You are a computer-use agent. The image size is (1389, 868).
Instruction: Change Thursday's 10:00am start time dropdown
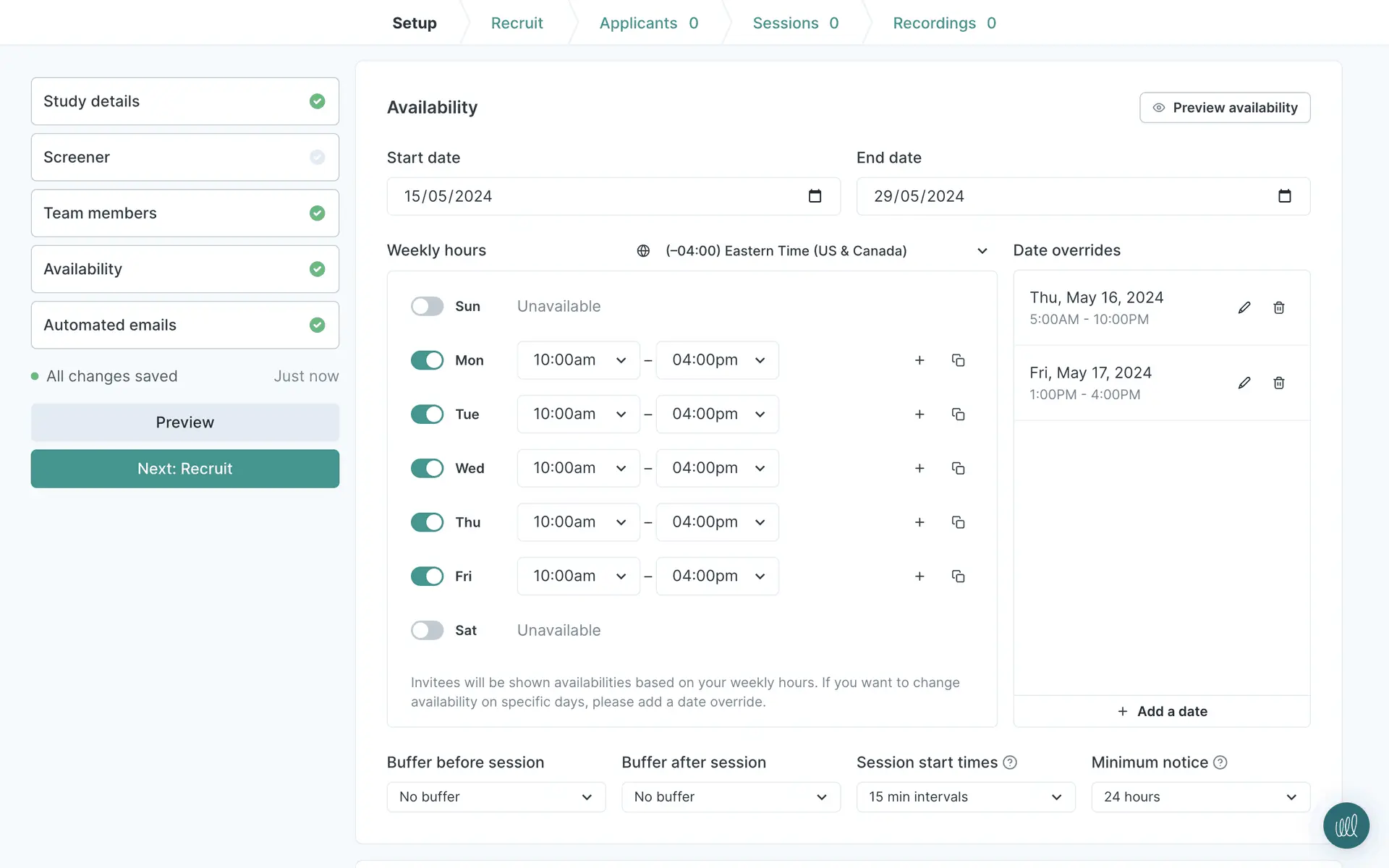click(578, 522)
